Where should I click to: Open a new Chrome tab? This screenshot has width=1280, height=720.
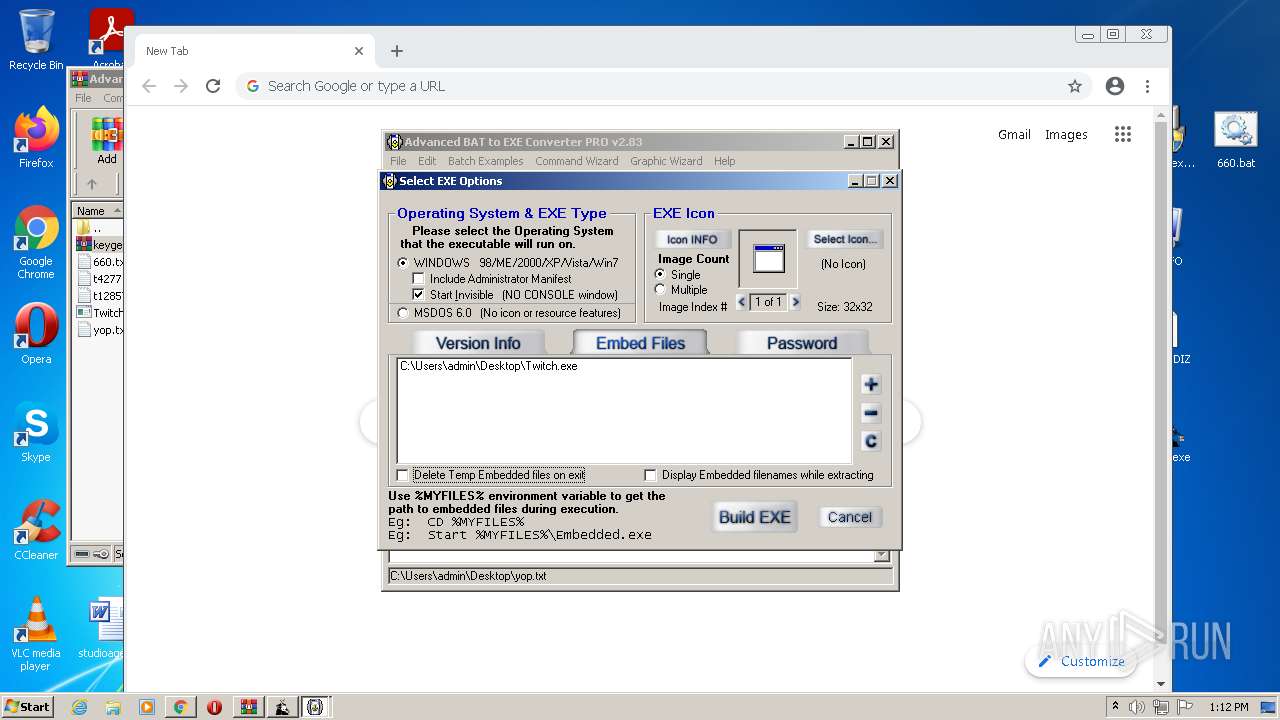click(397, 51)
